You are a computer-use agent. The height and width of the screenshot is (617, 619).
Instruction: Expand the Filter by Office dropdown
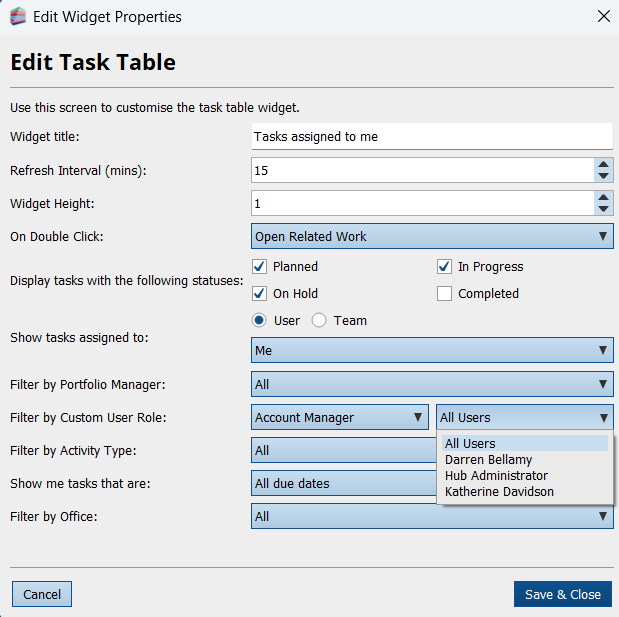[x=432, y=517]
